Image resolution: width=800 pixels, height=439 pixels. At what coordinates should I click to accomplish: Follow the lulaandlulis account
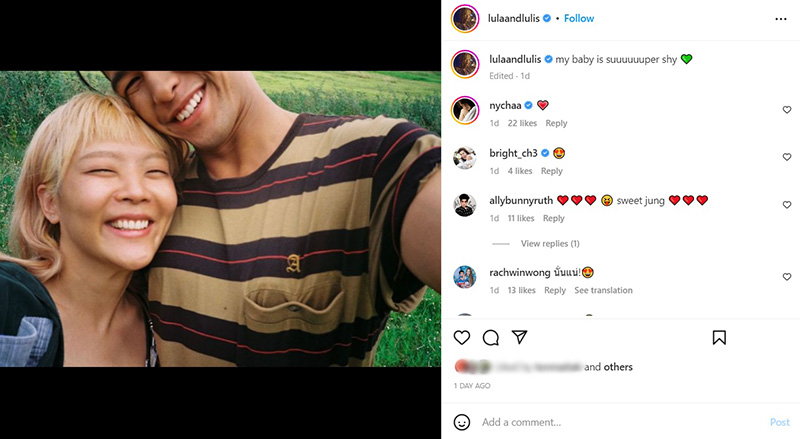pyautogui.click(x=579, y=18)
